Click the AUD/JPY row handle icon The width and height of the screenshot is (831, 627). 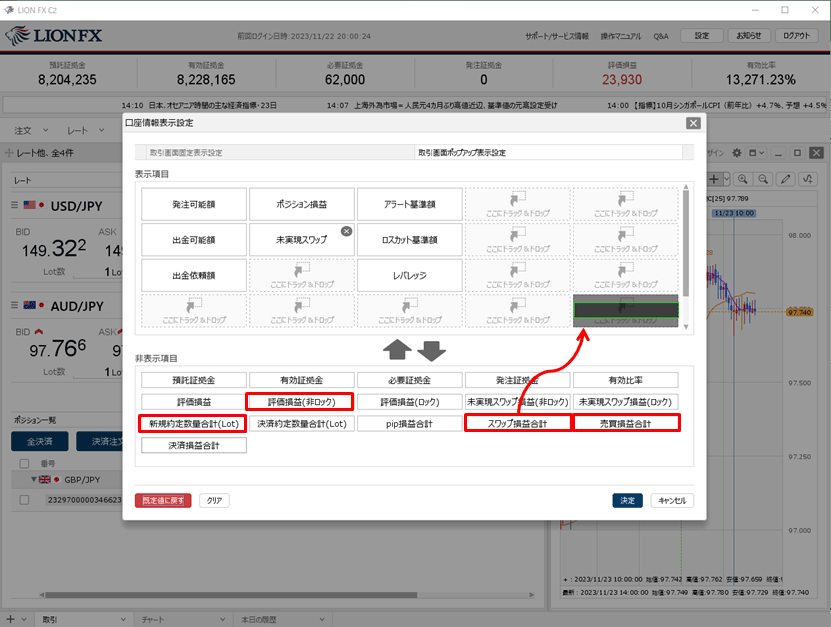coord(15,305)
